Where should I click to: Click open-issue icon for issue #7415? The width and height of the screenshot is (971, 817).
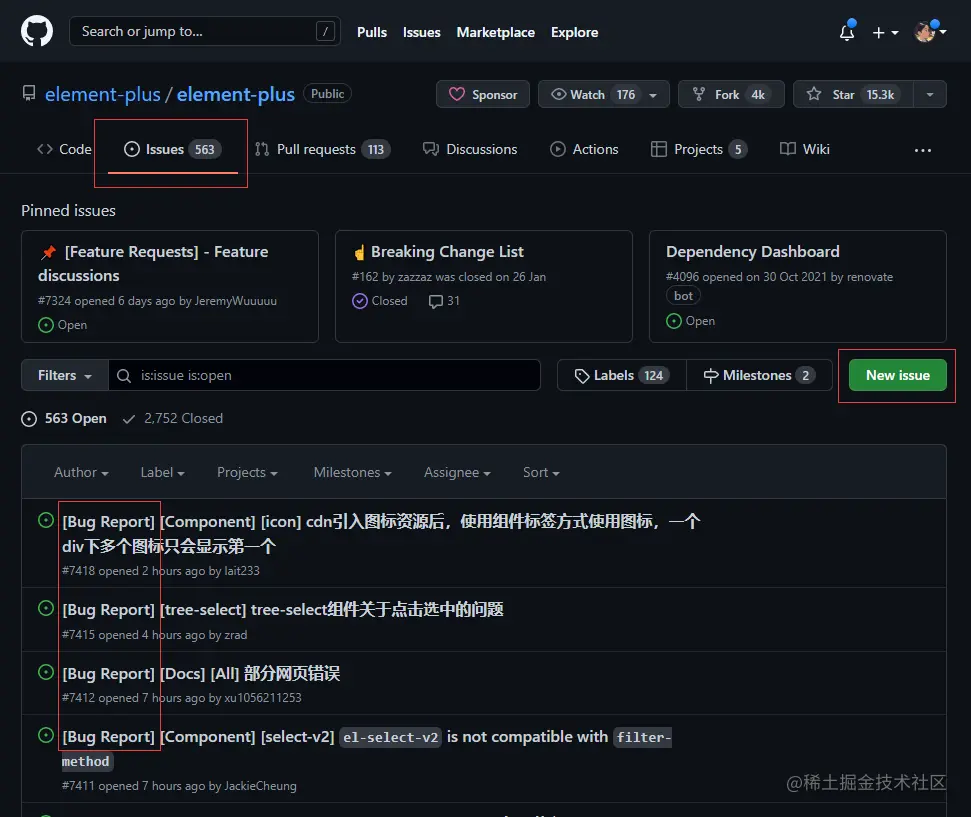46,608
